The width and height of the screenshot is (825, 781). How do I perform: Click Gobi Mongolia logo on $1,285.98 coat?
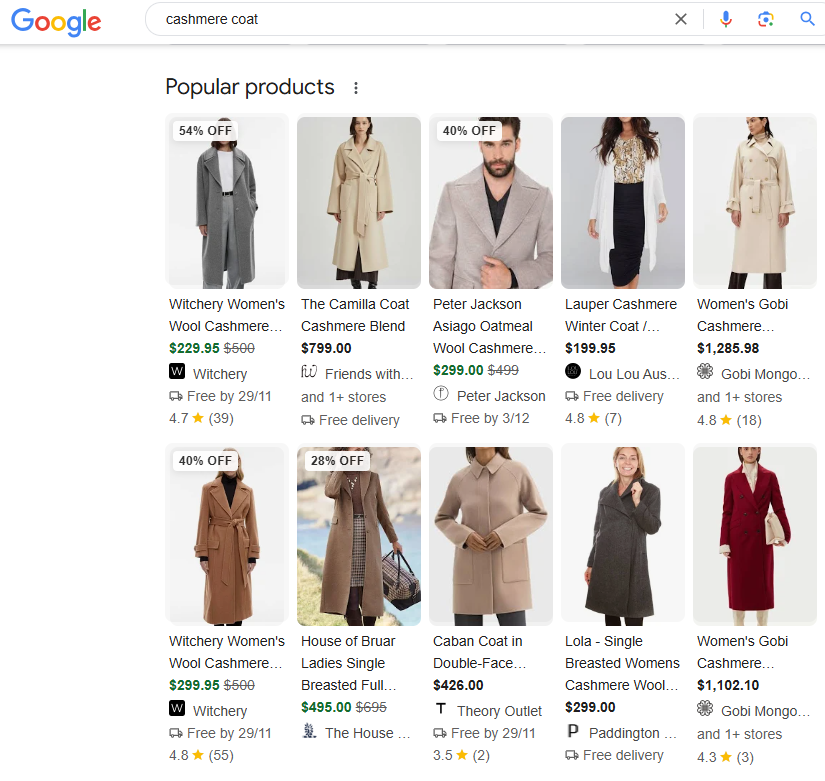[705, 372]
